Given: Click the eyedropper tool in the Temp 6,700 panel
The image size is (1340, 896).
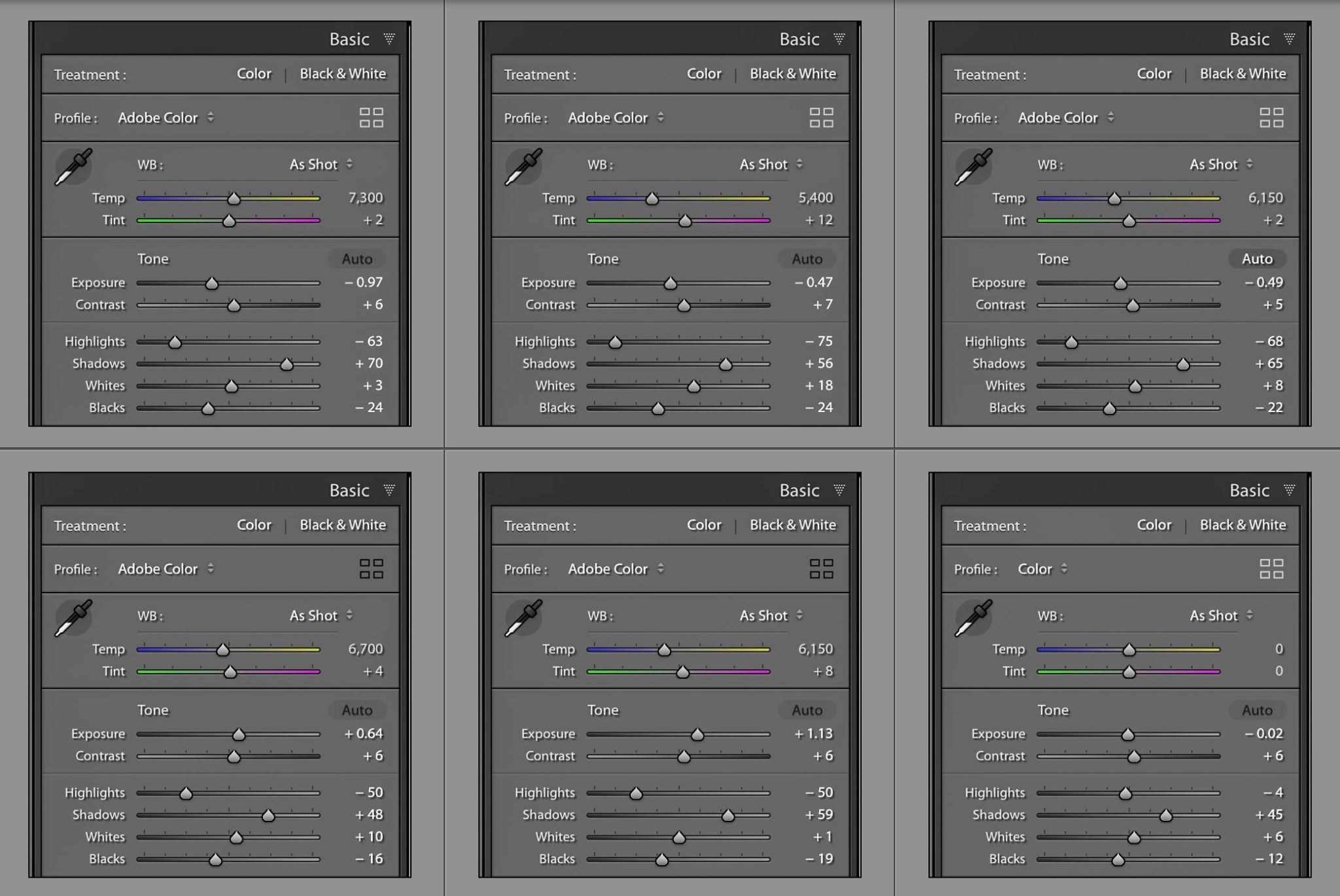Looking at the screenshot, I should coord(73,617).
